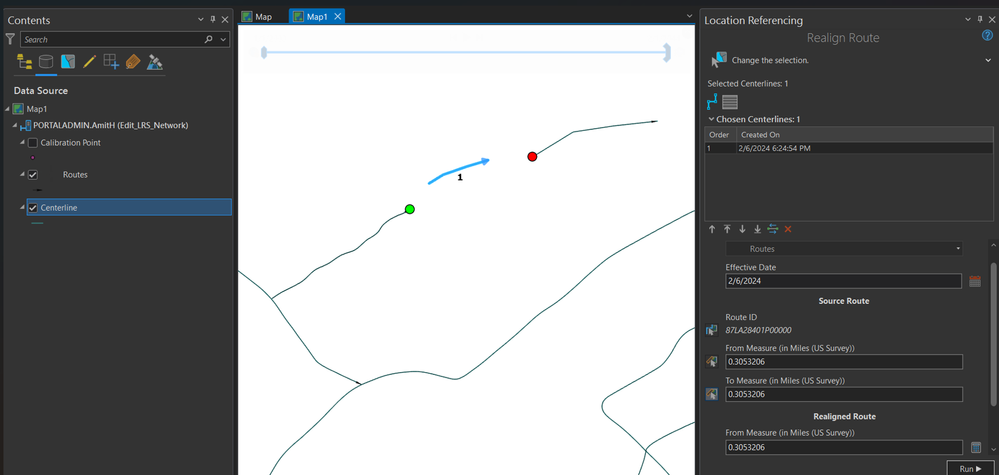This screenshot has width=999, height=475.
Task: Enable Calibration Point layer checkbox
Action: coord(33,143)
